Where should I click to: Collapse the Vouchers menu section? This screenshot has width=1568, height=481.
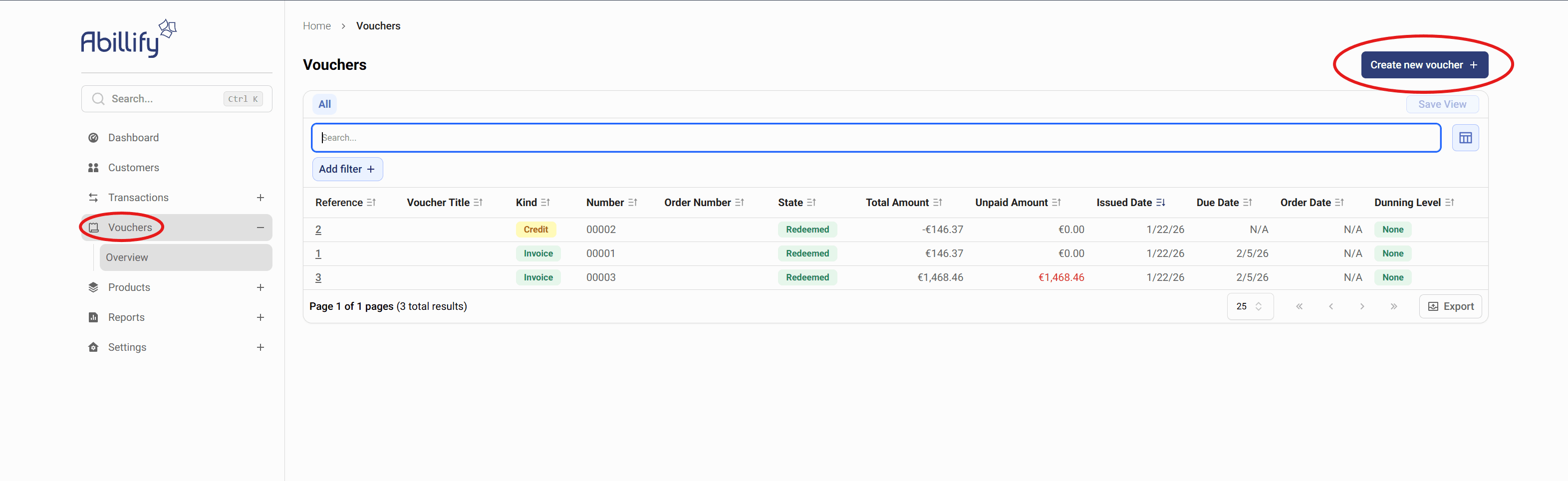pyautogui.click(x=260, y=227)
